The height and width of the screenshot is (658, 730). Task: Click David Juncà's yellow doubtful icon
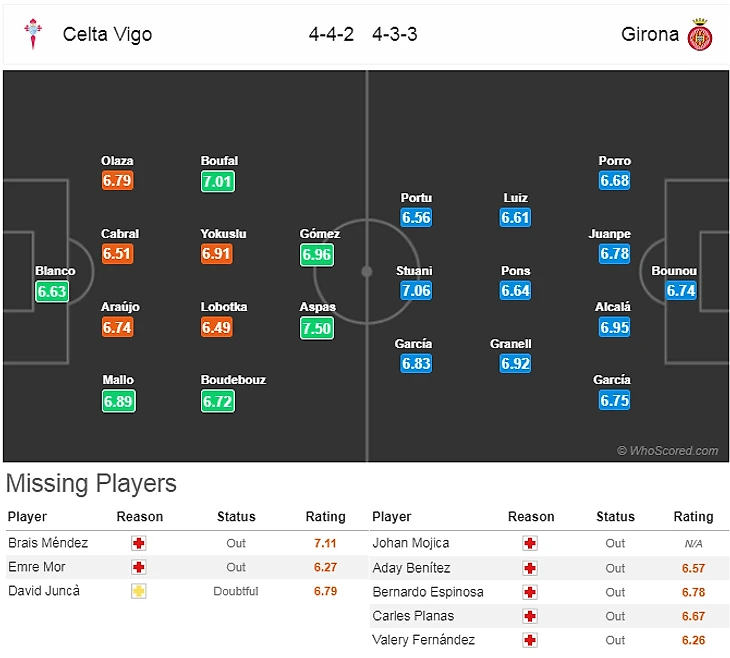coord(139,591)
